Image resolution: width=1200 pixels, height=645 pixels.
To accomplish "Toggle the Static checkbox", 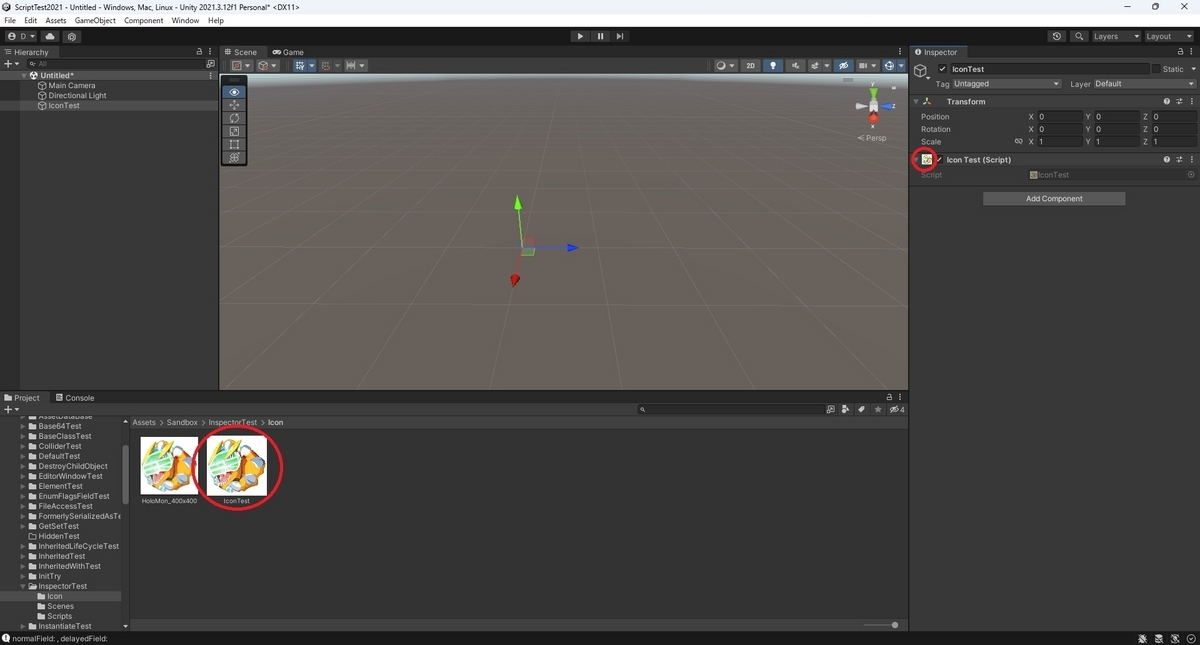I will pyautogui.click(x=1156, y=69).
